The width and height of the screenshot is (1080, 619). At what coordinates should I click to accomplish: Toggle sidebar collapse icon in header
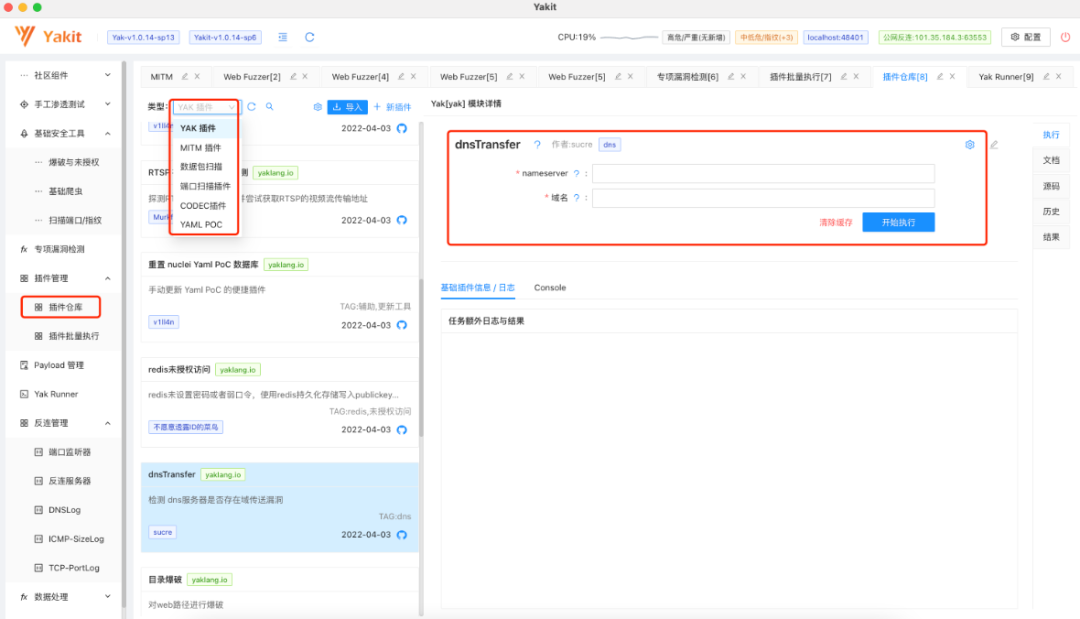click(x=282, y=37)
